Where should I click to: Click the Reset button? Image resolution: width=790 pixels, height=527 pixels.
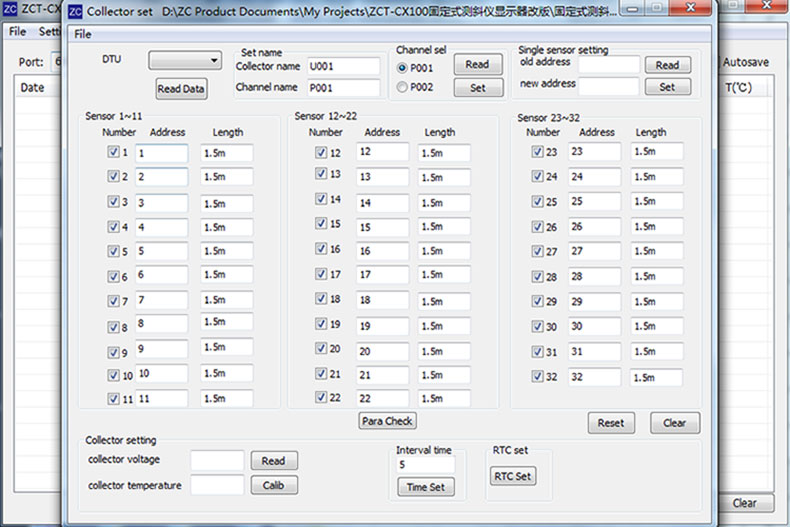610,423
